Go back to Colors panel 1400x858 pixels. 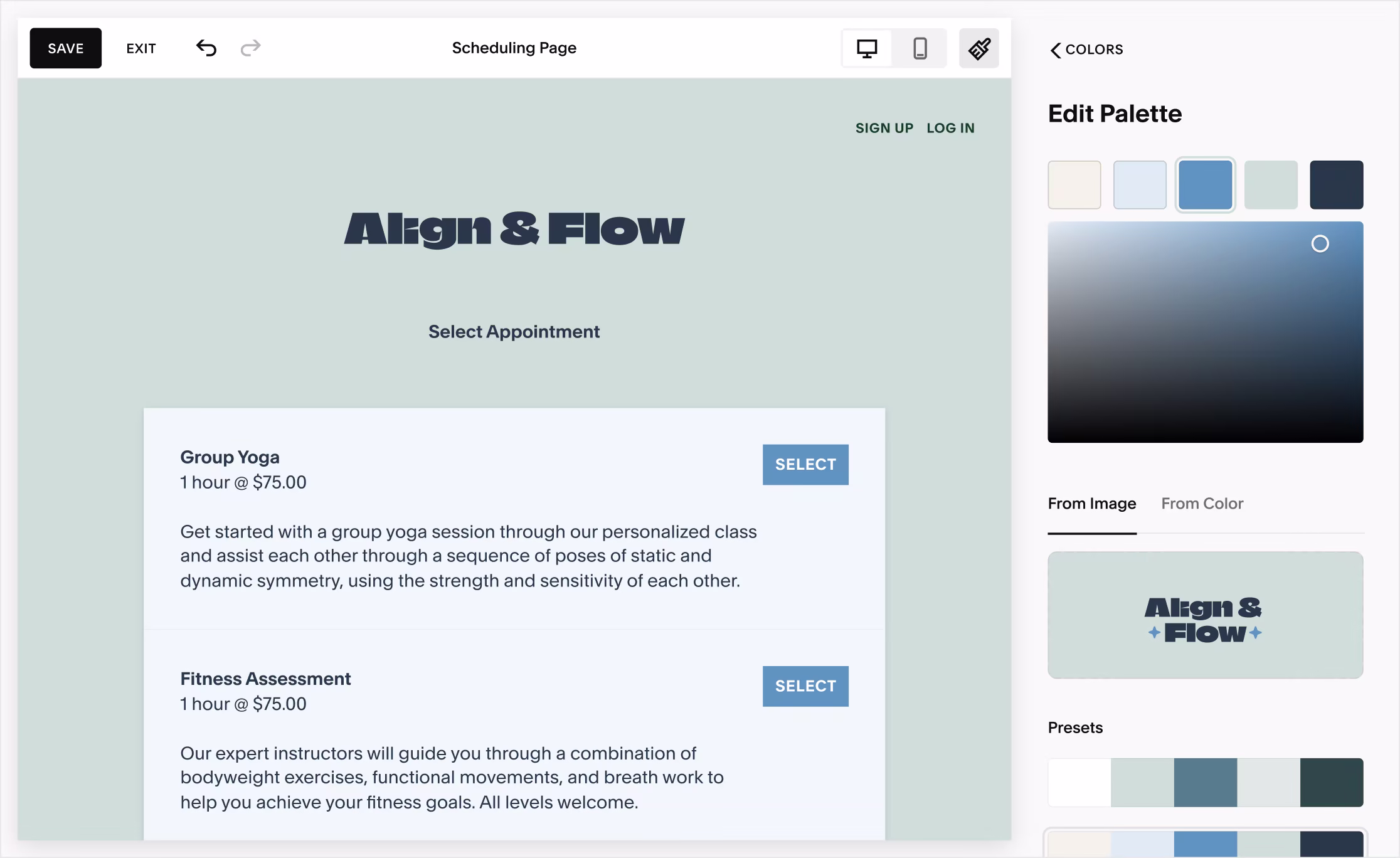1086,50
